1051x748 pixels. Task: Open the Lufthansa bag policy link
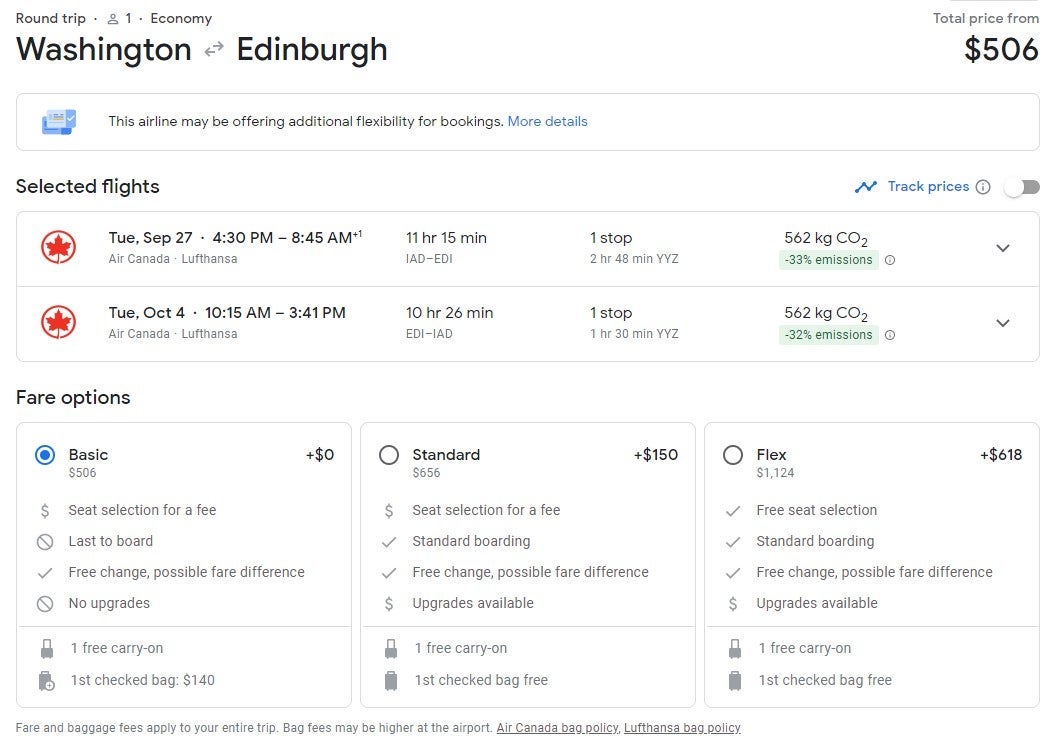pyautogui.click(x=682, y=728)
